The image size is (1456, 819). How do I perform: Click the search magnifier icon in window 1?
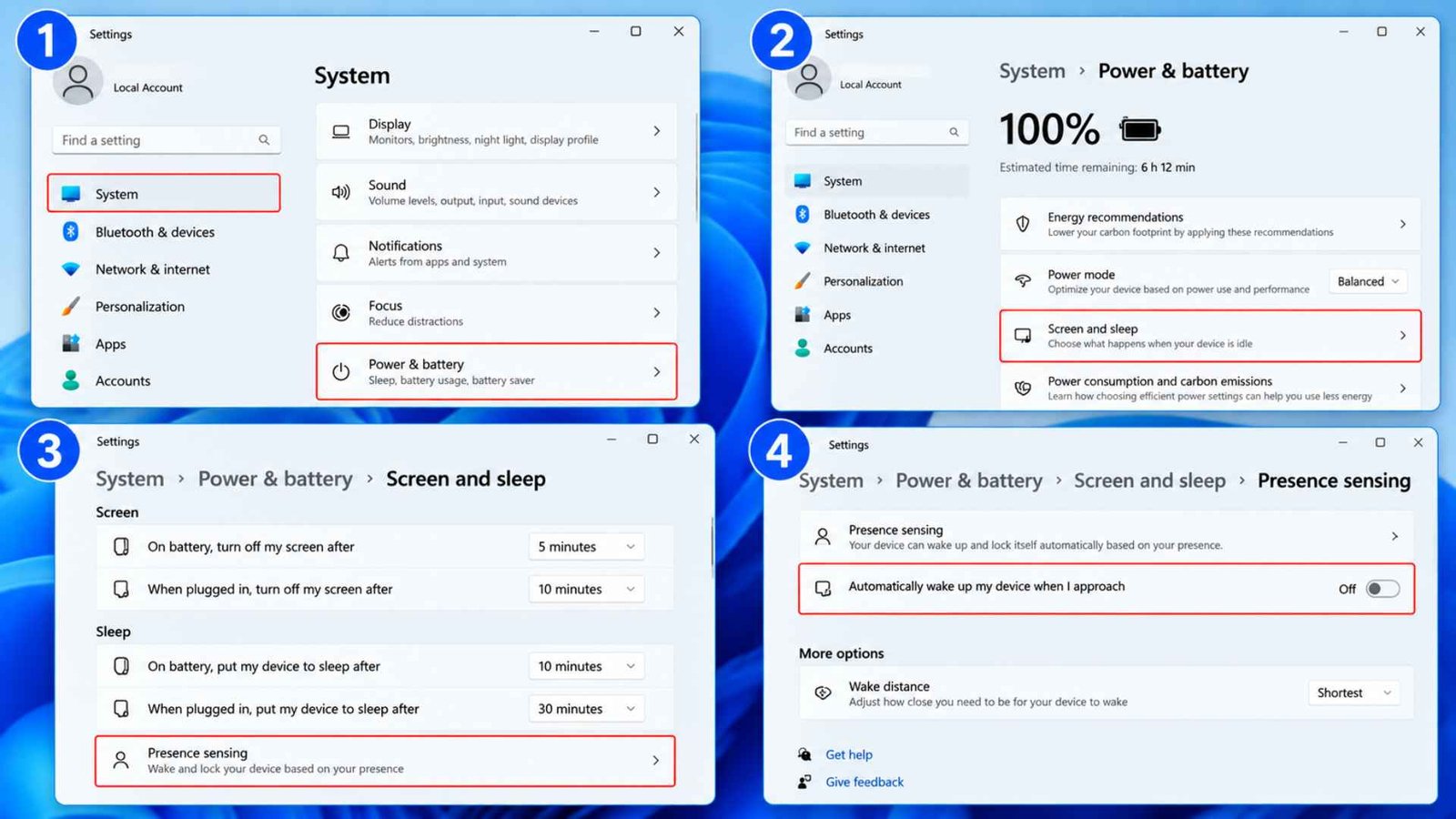[x=264, y=140]
